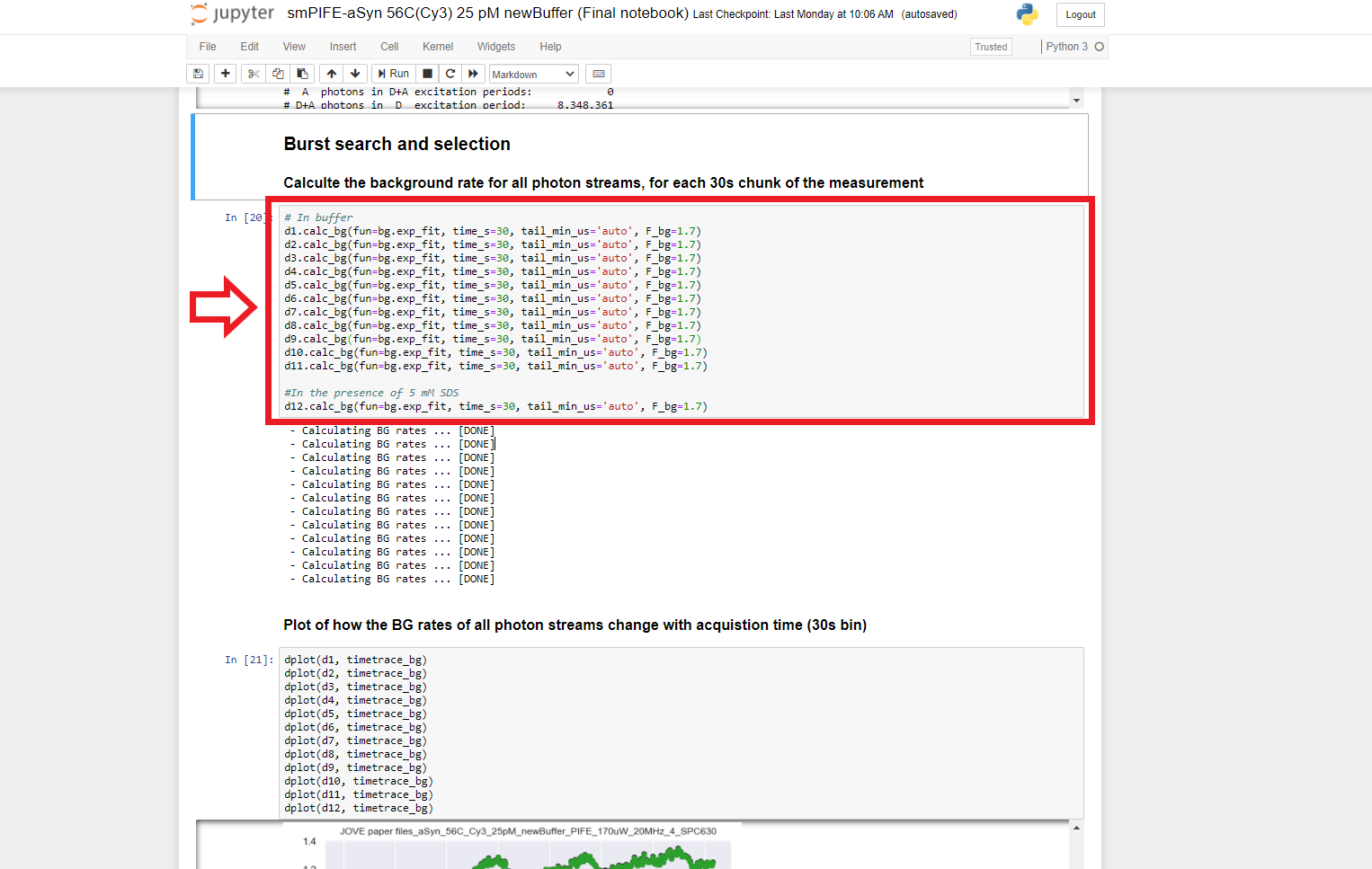Image resolution: width=1372 pixels, height=869 pixels.
Task: Select the 'Burst search and selection' heading
Action: 396,144
